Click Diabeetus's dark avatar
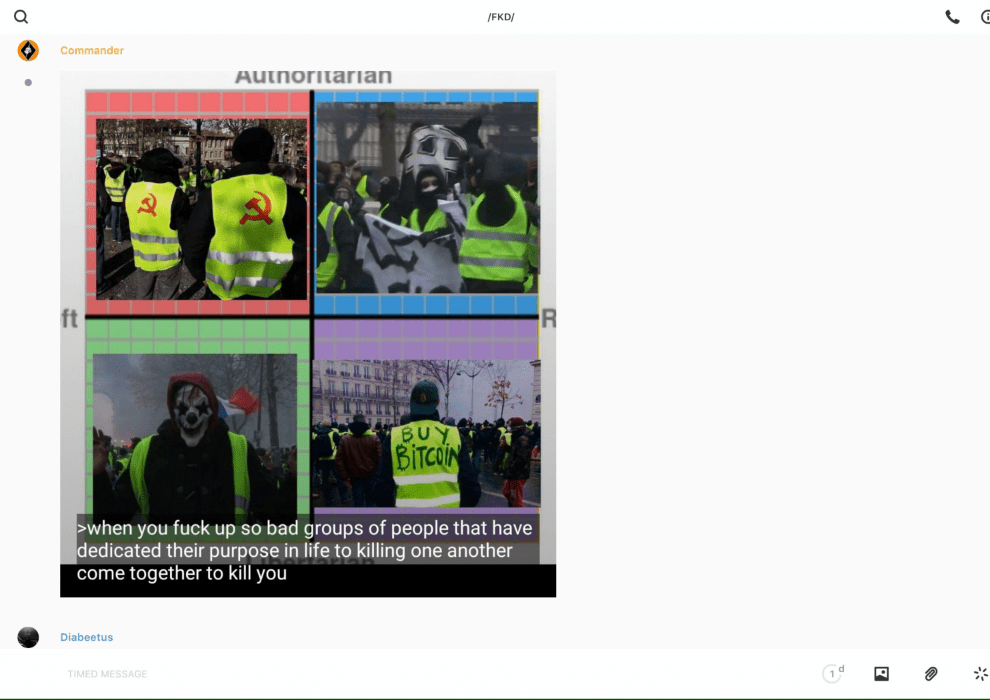 28,637
